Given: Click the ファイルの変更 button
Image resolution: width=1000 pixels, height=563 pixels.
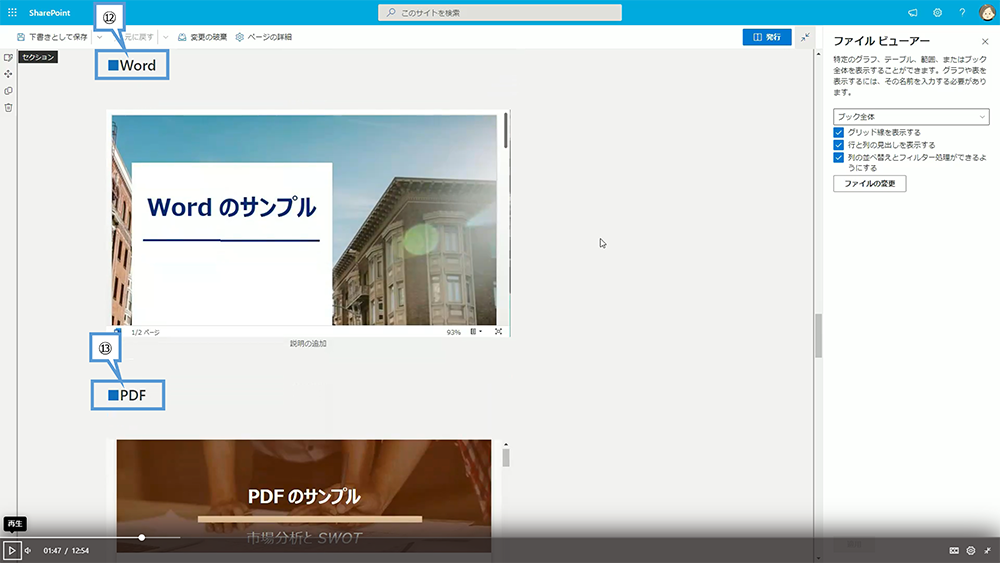Looking at the screenshot, I should pyautogui.click(x=869, y=184).
